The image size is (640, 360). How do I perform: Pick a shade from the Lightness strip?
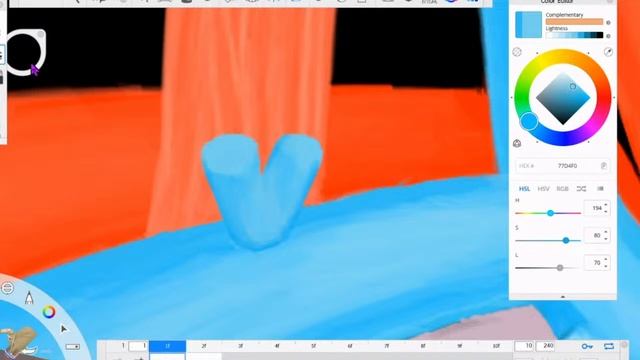tap(574, 35)
